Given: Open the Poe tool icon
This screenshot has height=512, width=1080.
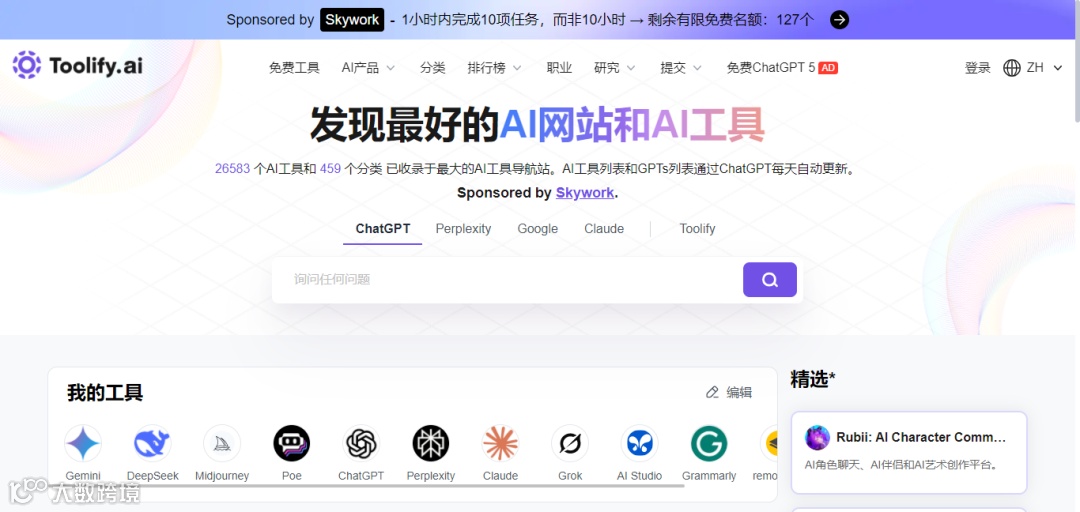Looking at the screenshot, I should coord(291,443).
